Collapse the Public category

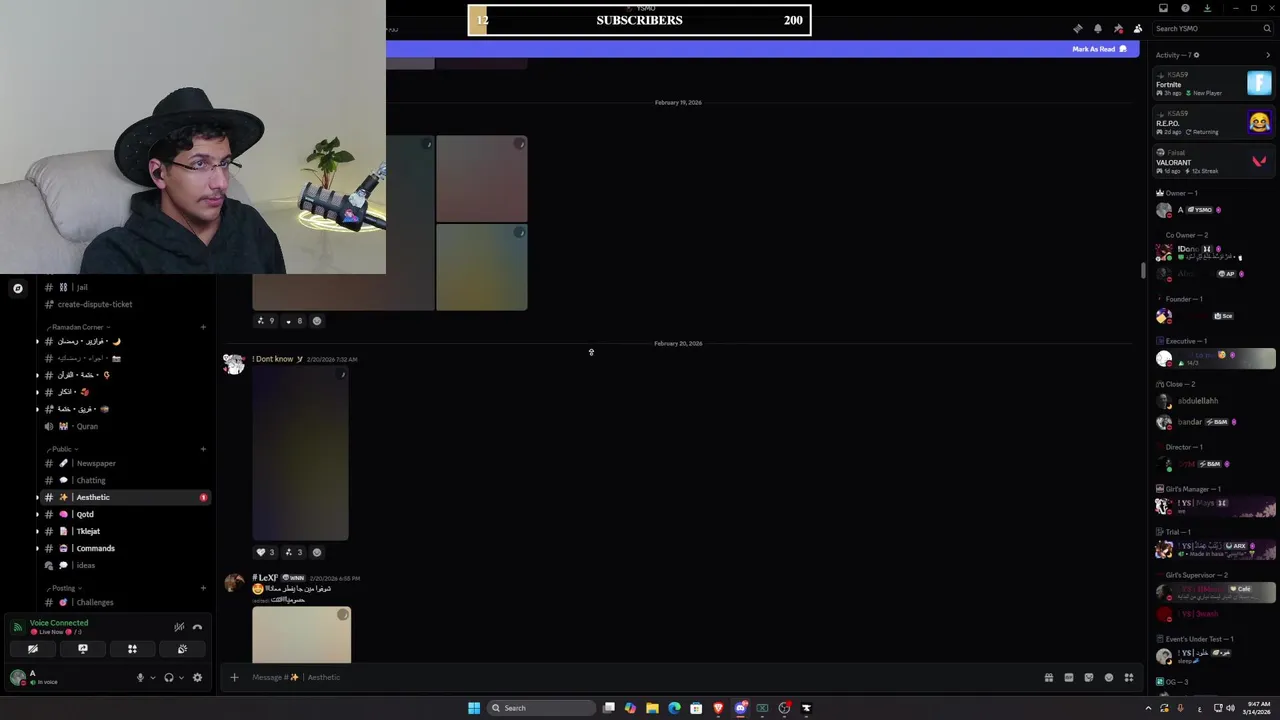(x=62, y=449)
